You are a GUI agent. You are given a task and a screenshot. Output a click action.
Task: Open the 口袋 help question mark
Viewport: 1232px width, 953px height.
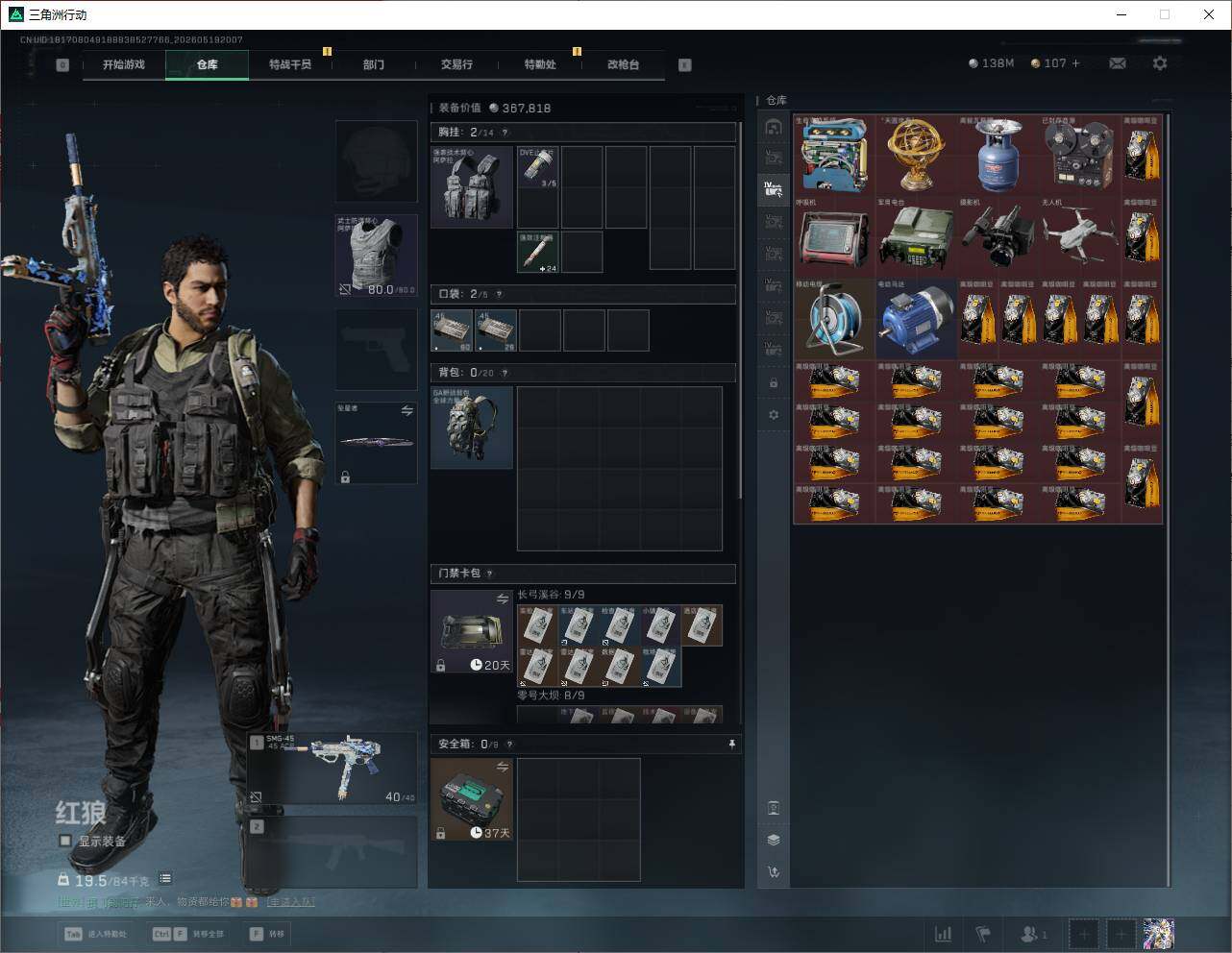[499, 294]
